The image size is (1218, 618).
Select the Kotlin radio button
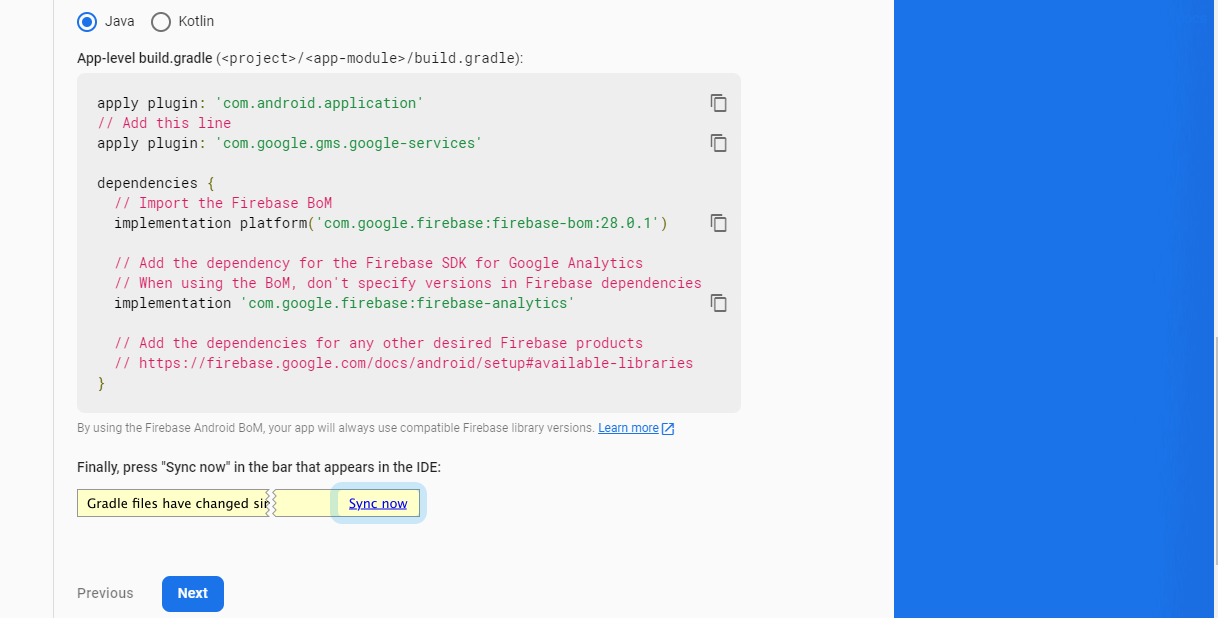pyautogui.click(x=161, y=21)
